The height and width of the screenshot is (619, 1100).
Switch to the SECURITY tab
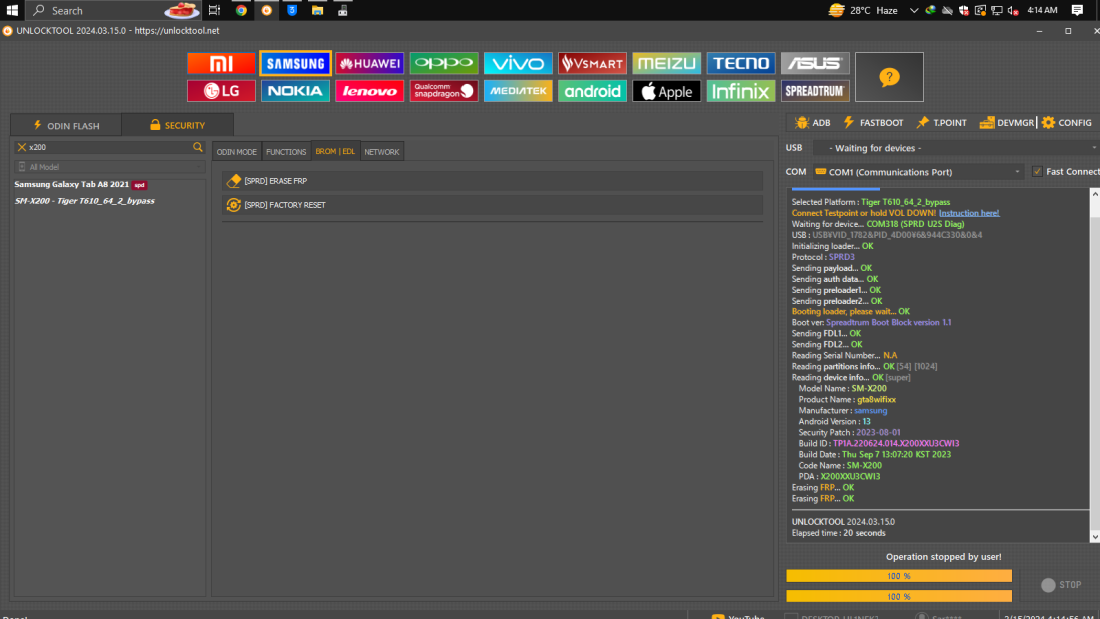click(x=177, y=125)
